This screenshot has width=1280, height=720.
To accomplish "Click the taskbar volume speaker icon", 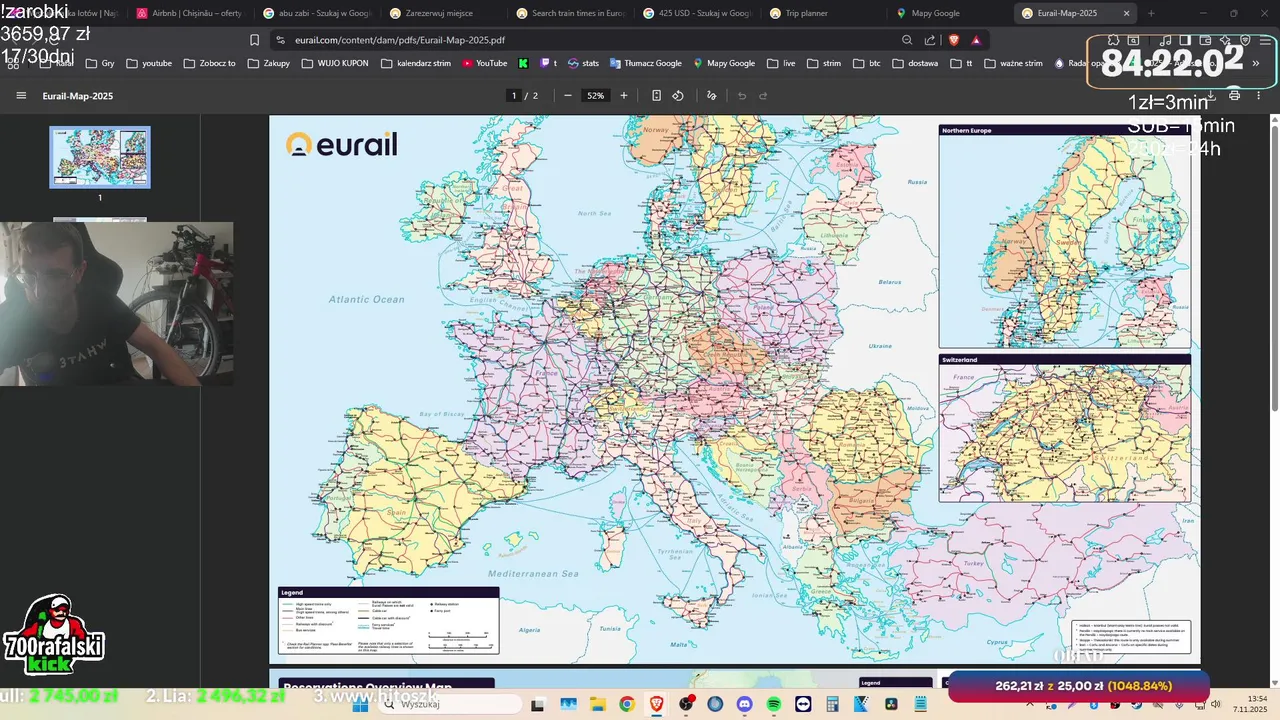I will click(1215, 704).
